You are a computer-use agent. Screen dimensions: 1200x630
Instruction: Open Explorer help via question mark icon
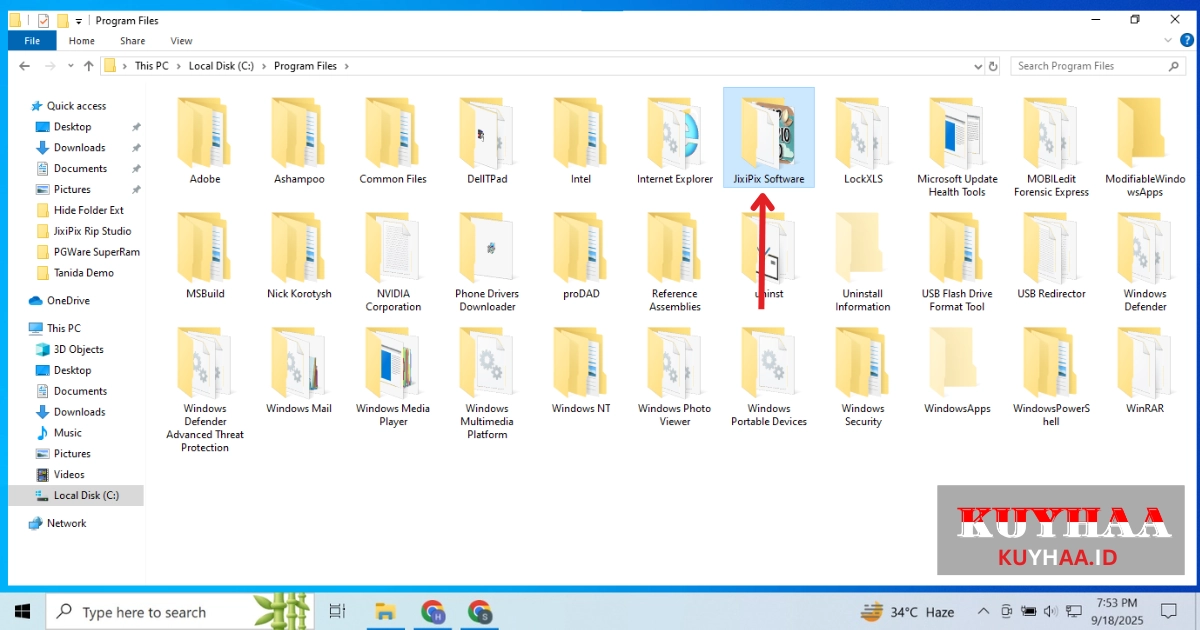tap(1187, 40)
